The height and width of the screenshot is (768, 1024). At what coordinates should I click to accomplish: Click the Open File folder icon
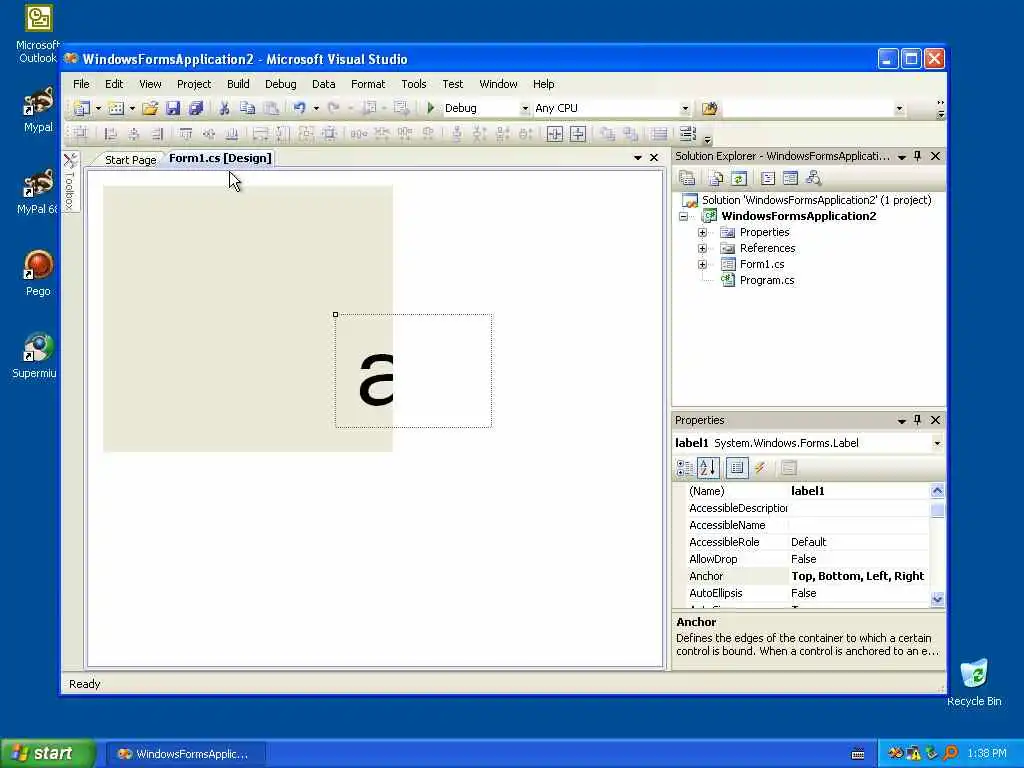150,108
